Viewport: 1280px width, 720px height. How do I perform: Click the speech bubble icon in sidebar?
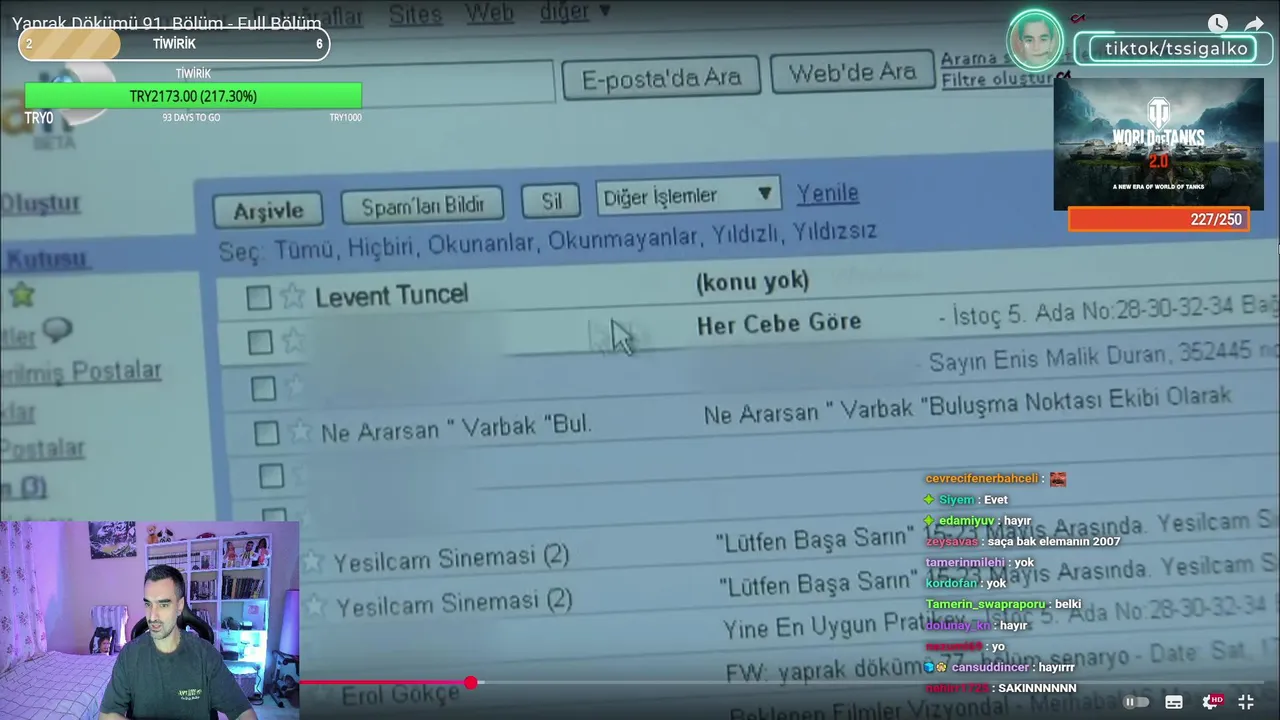[58, 331]
